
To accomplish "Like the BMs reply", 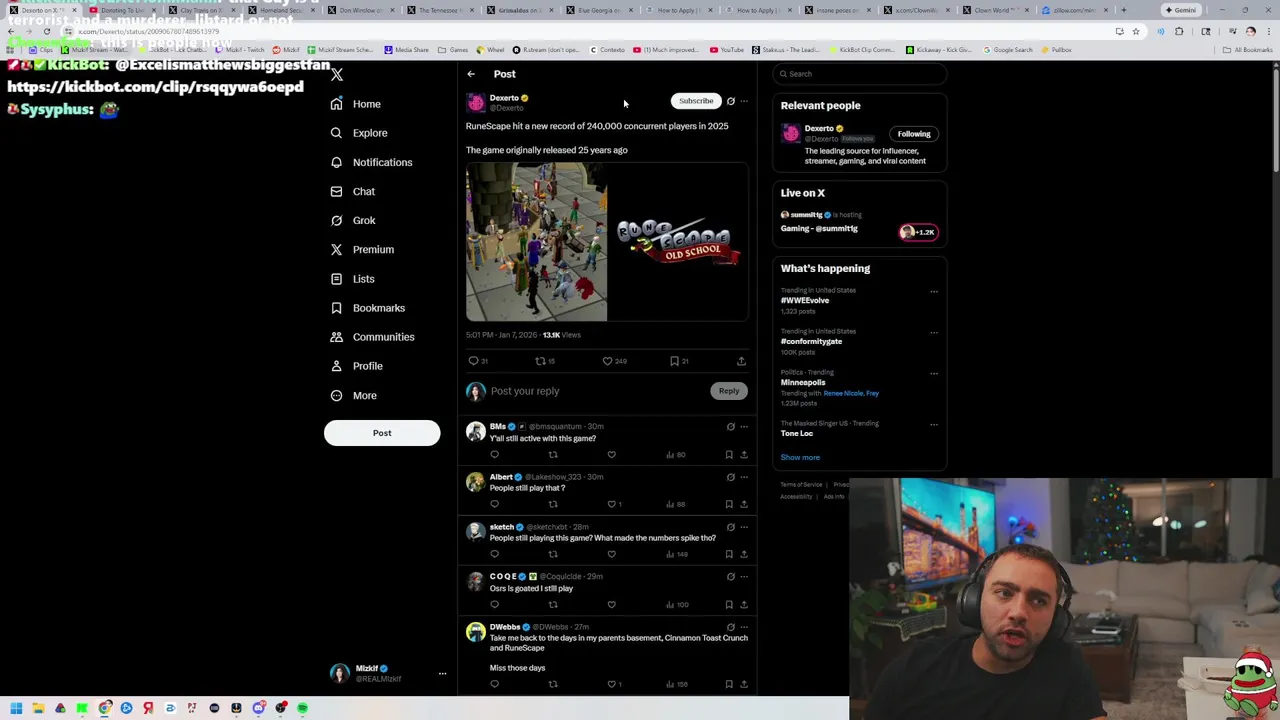I will coord(611,455).
